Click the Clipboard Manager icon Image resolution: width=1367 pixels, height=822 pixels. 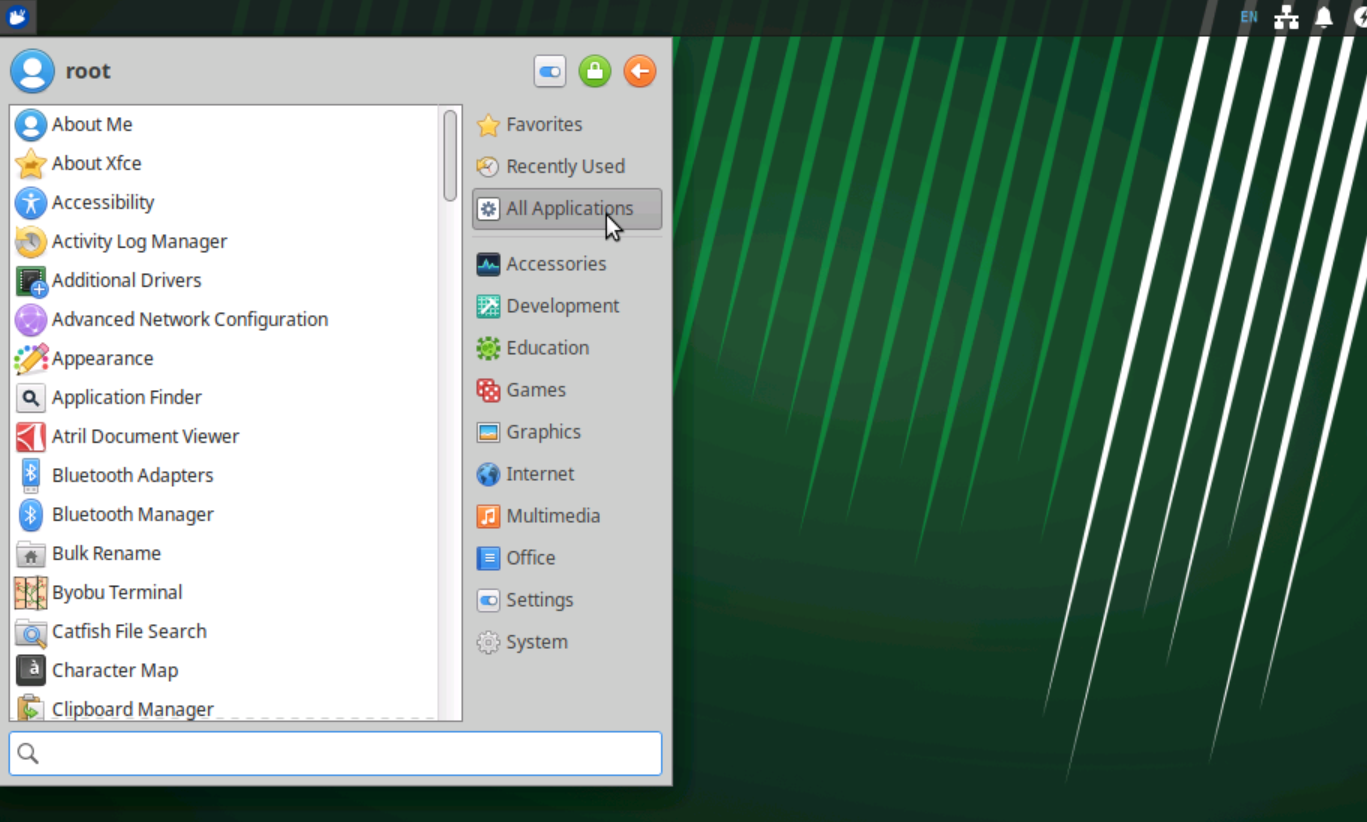pos(31,707)
